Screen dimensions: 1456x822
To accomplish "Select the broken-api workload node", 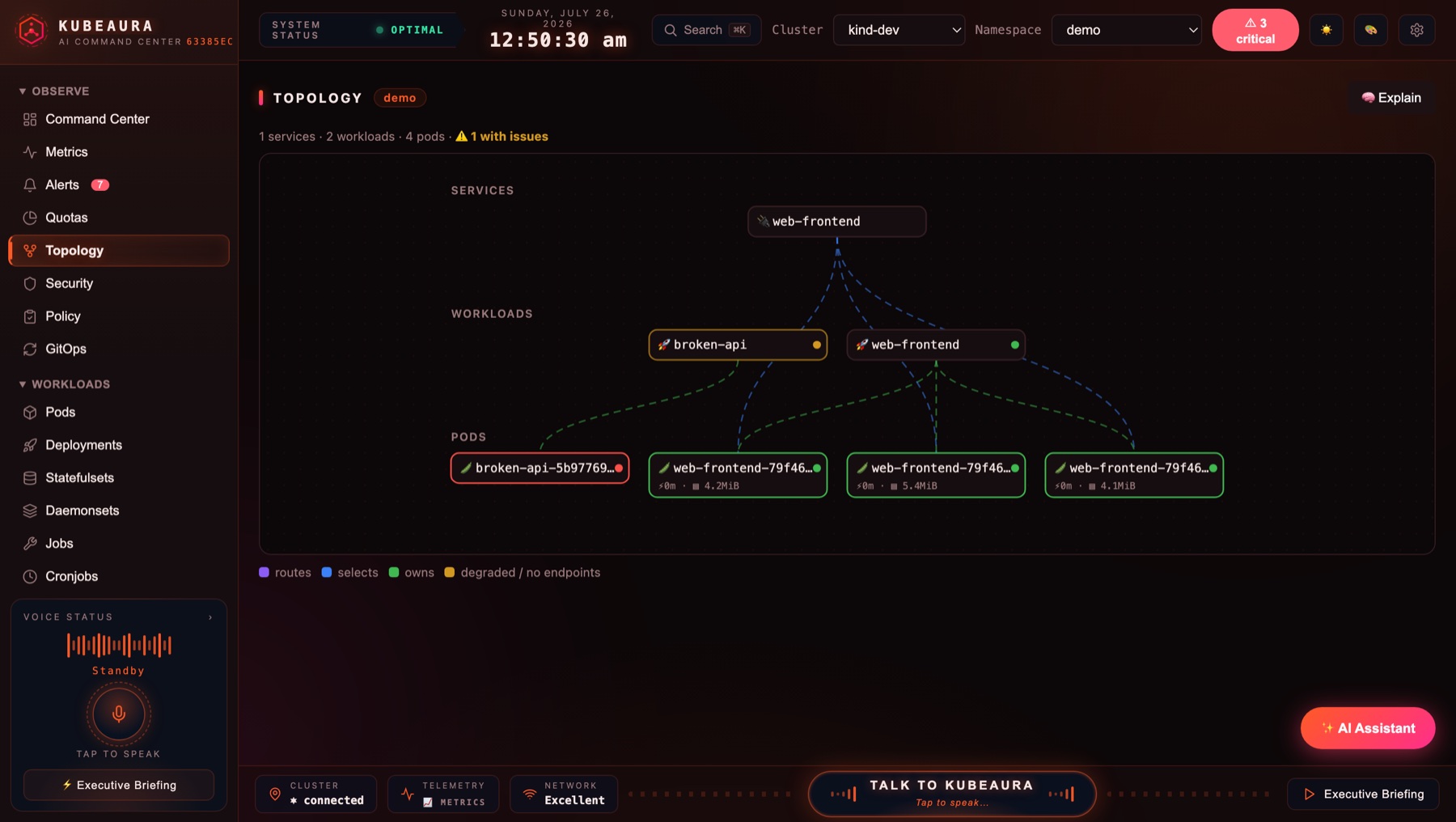I will point(738,345).
